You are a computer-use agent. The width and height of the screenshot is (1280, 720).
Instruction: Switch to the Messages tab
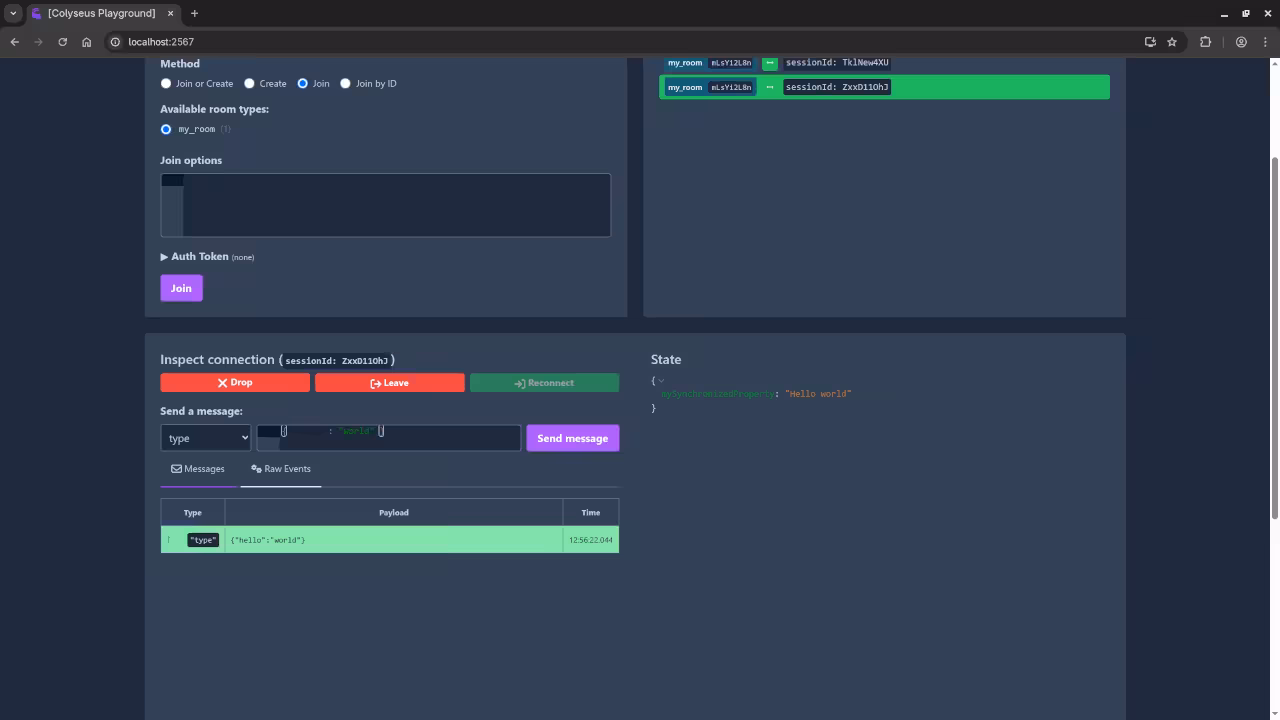click(198, 469)
